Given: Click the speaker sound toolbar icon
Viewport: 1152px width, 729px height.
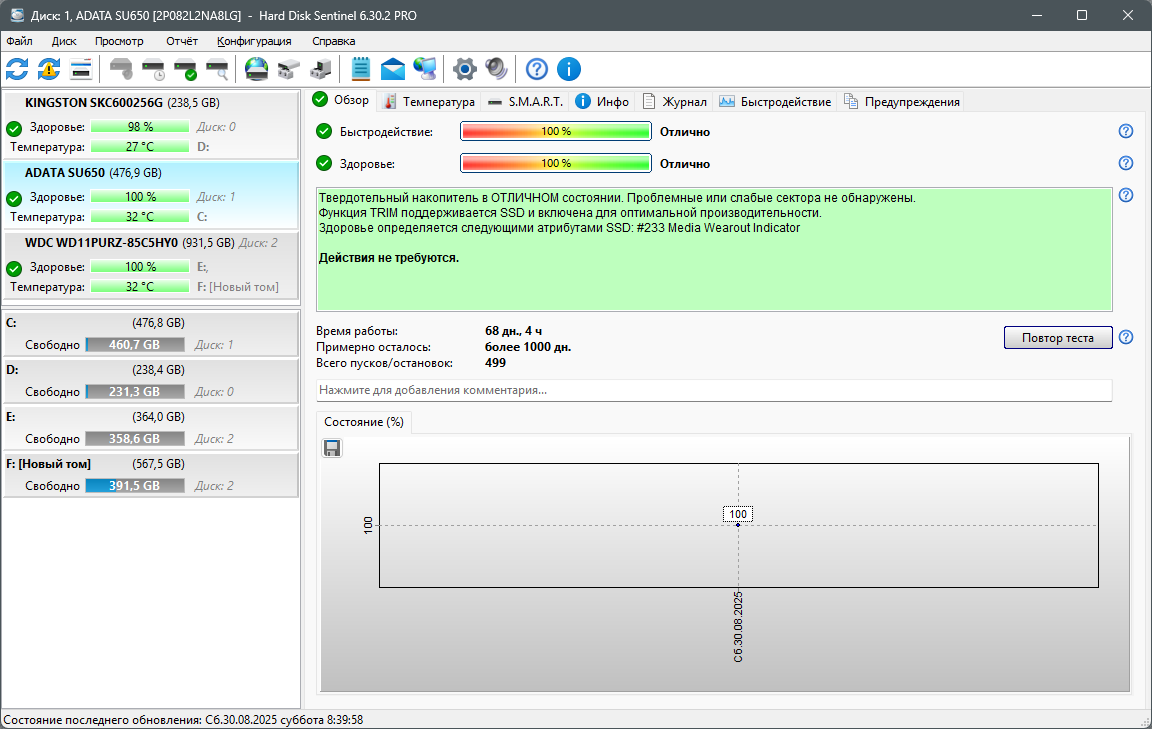Looking at the screenshot, I should pos(497,69).
